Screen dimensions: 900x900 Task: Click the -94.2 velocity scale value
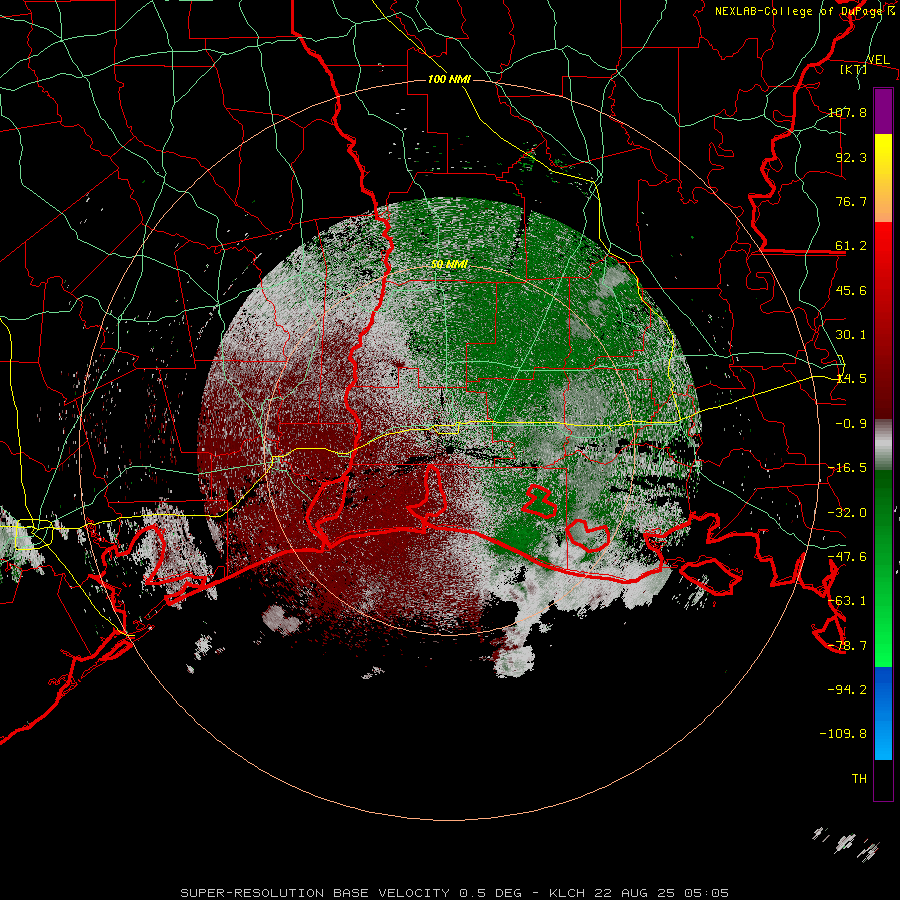tap(847, 689)
